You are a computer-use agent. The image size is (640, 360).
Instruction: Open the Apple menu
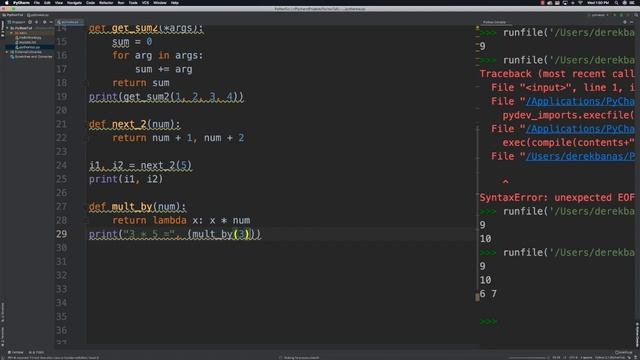(x=6, y=2)
